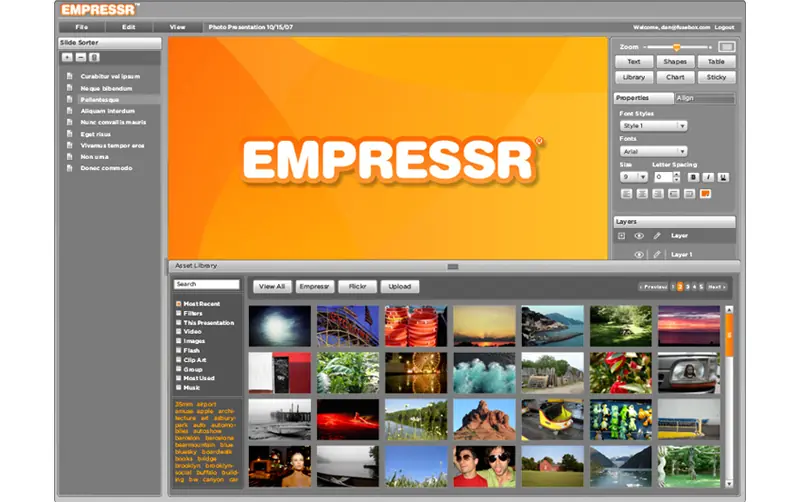This screenshot has height=502, width=800.
Task: Toggle visibility eye on the Layer row
Action: click(639, 236)
